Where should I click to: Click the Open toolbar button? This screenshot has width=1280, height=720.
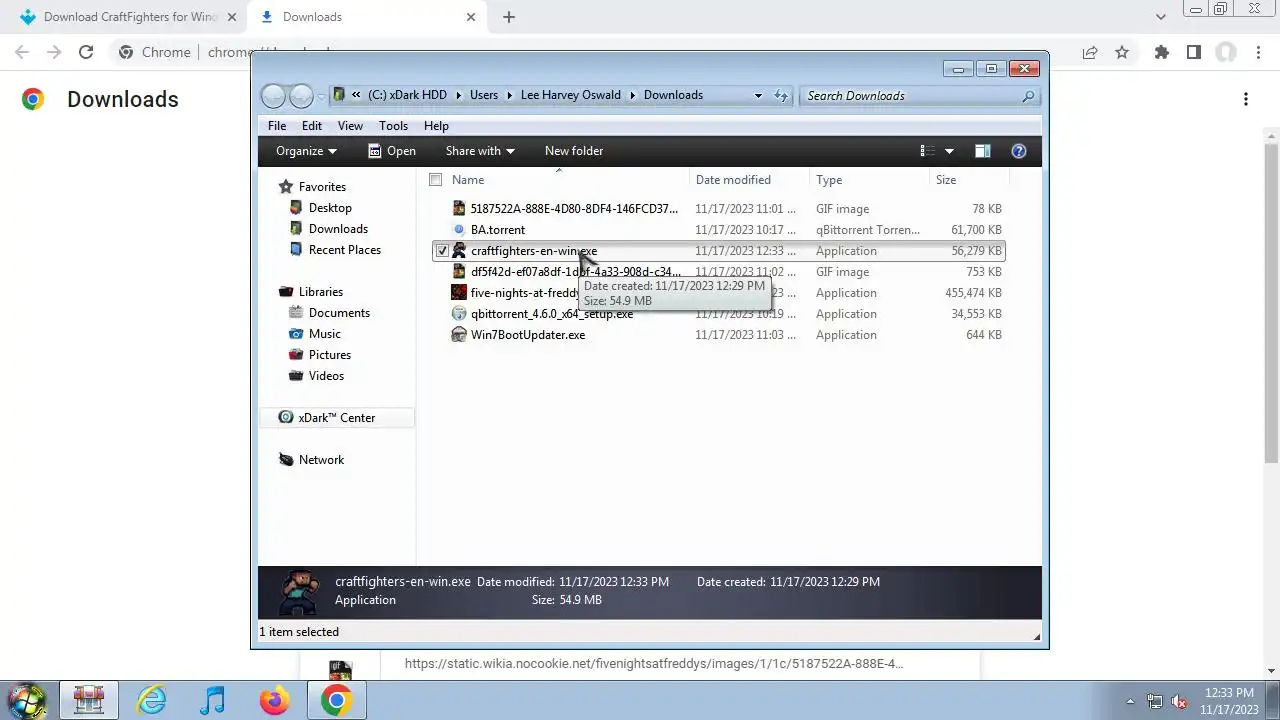point(391,151)
